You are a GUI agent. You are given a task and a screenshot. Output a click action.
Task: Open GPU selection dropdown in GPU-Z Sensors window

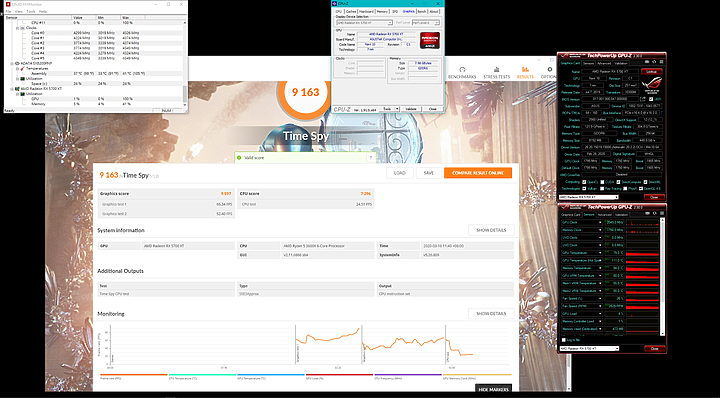pos(591,348)
